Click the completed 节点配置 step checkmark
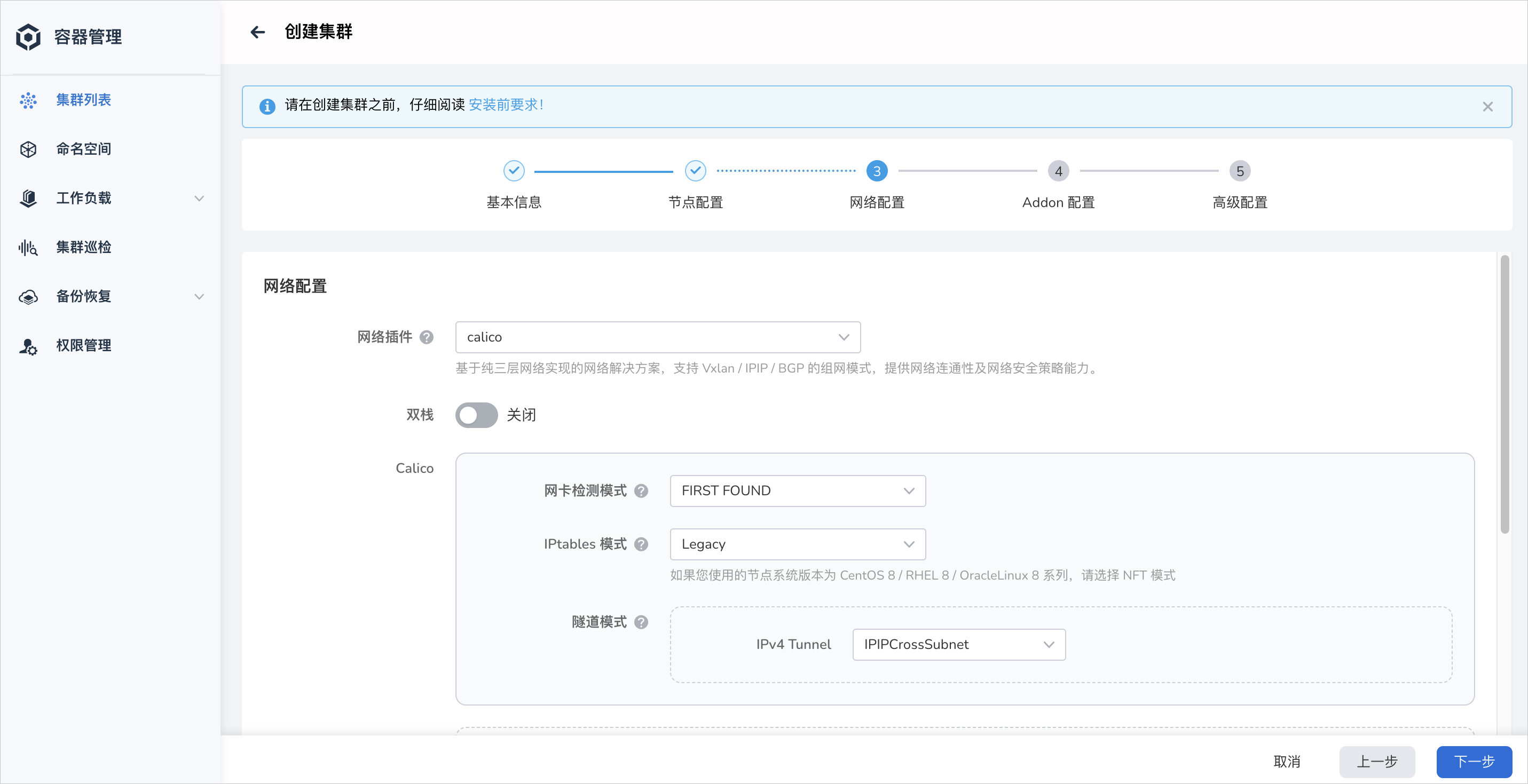1528x784 pixels. pyautogui.click(x=695, y=171)
